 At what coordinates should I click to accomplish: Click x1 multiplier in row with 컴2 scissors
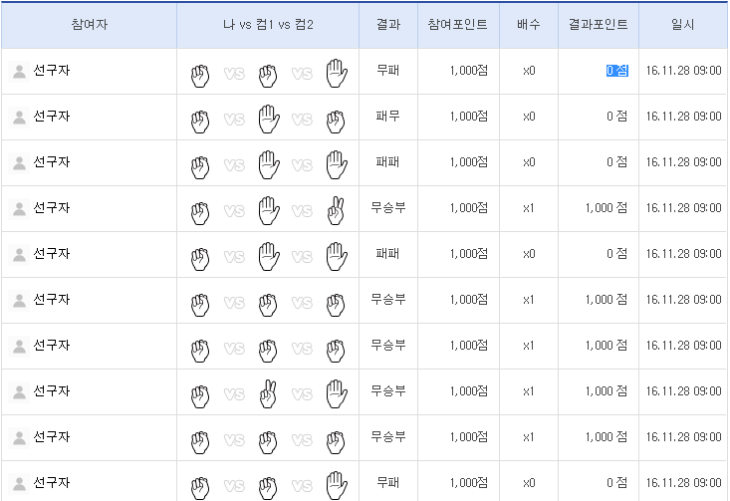529,208
